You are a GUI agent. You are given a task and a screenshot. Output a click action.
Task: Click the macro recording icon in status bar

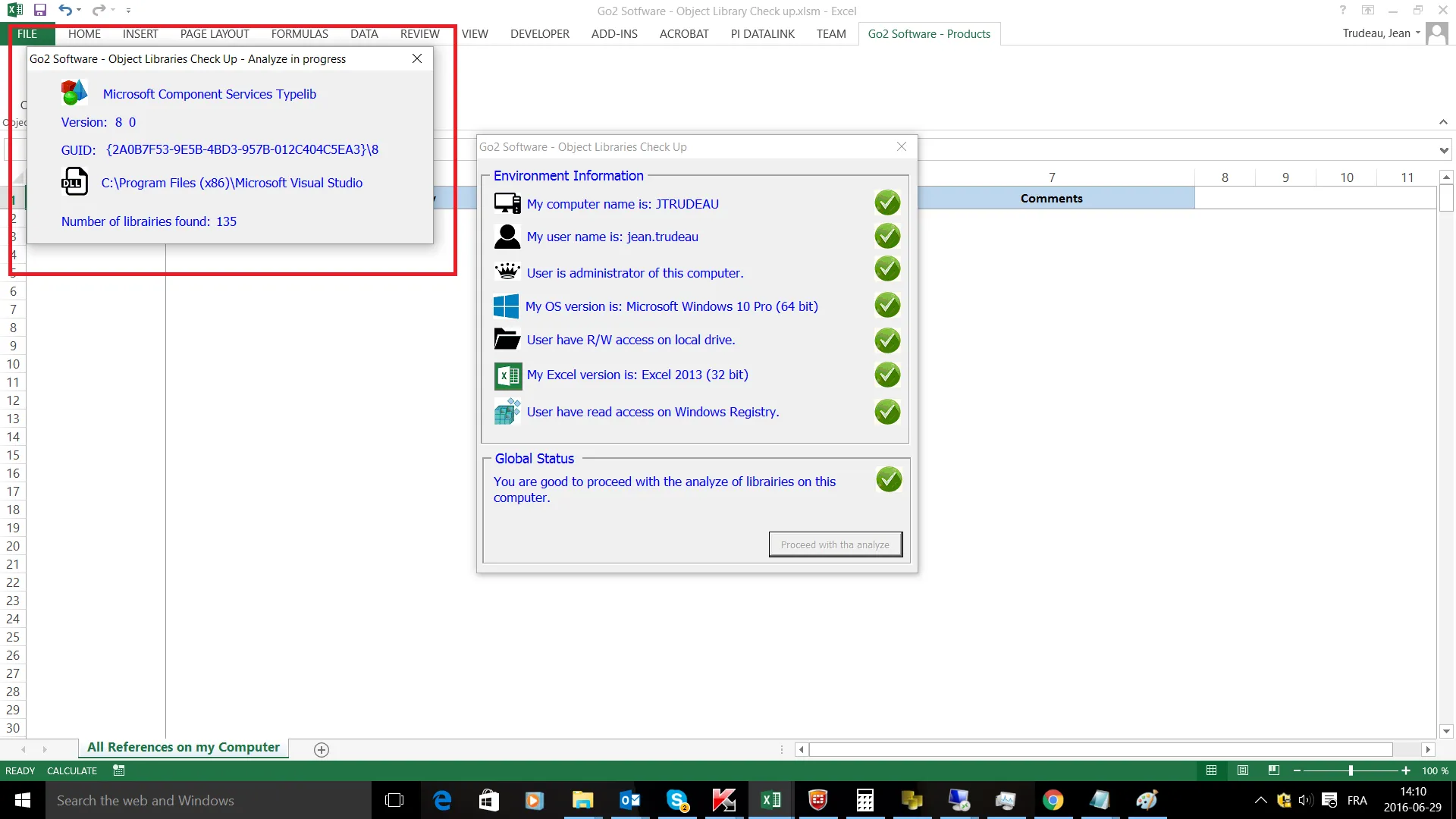coord(119,770)
